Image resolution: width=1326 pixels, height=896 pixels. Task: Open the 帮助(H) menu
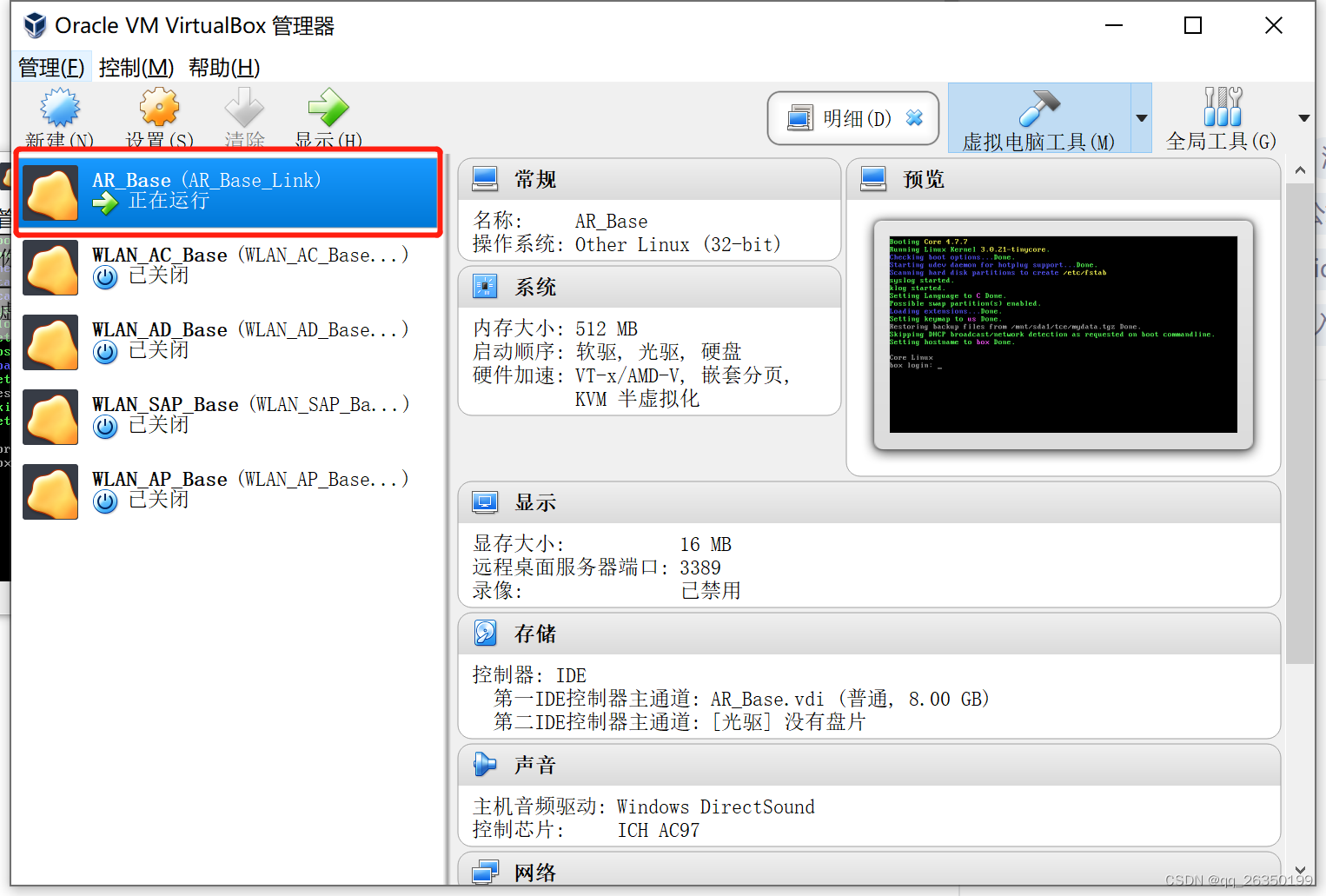click(x=224, y=67)
